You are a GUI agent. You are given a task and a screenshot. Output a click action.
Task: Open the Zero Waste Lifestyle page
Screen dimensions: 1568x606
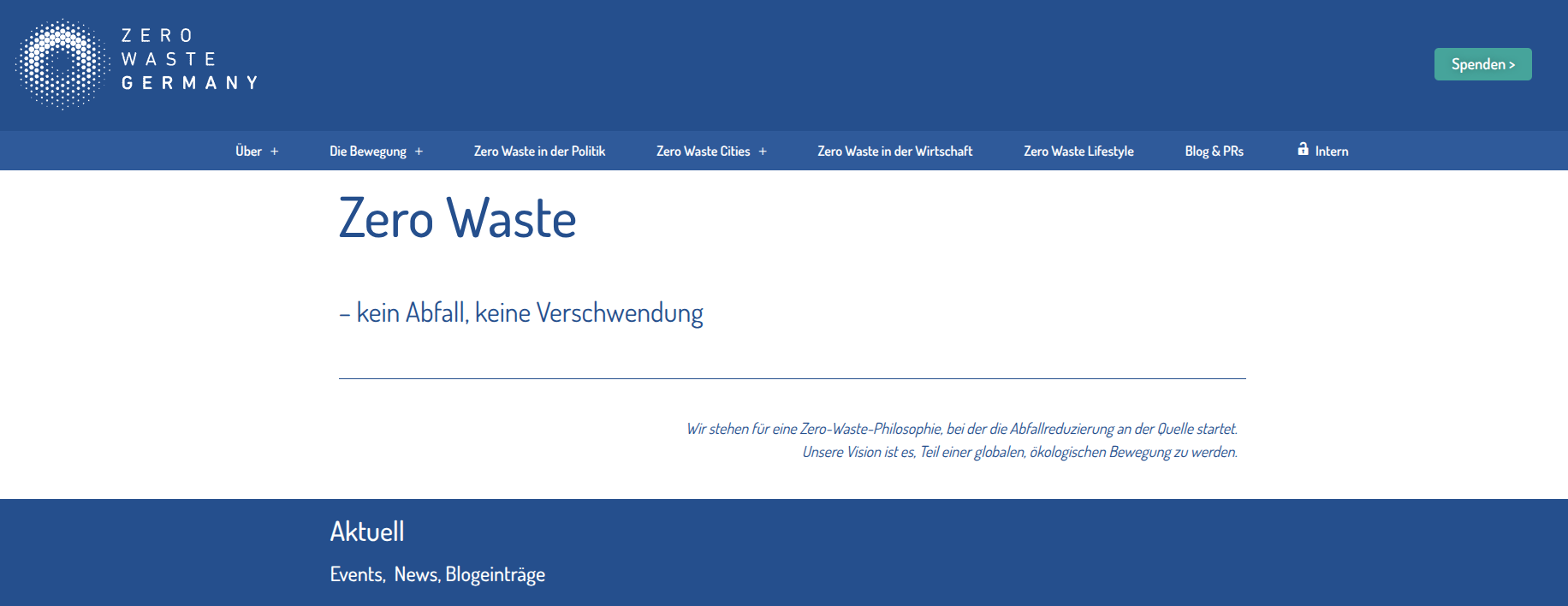click(x=1078, y=151)
